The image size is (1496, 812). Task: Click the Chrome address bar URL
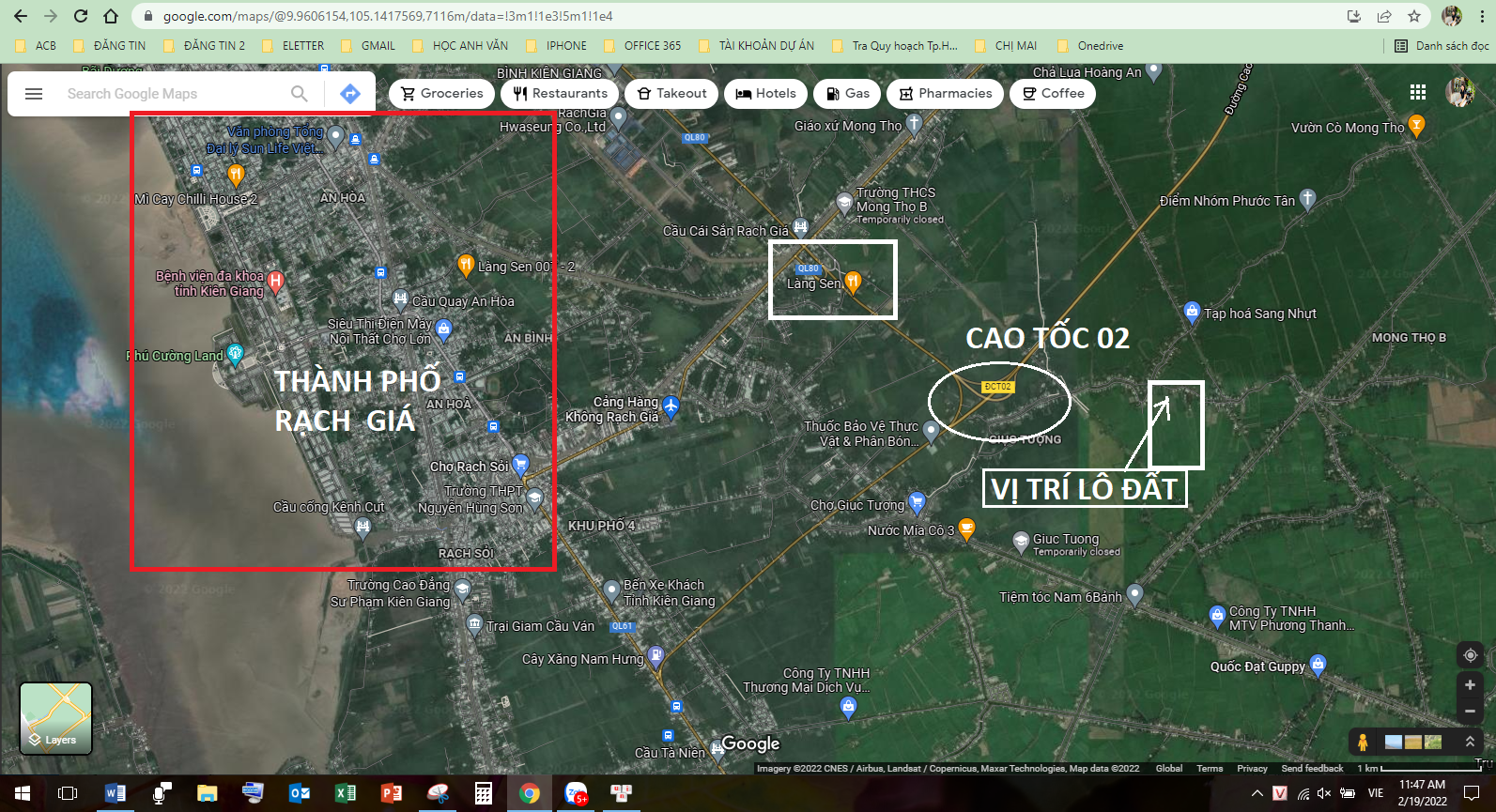[x=388, y=16]
